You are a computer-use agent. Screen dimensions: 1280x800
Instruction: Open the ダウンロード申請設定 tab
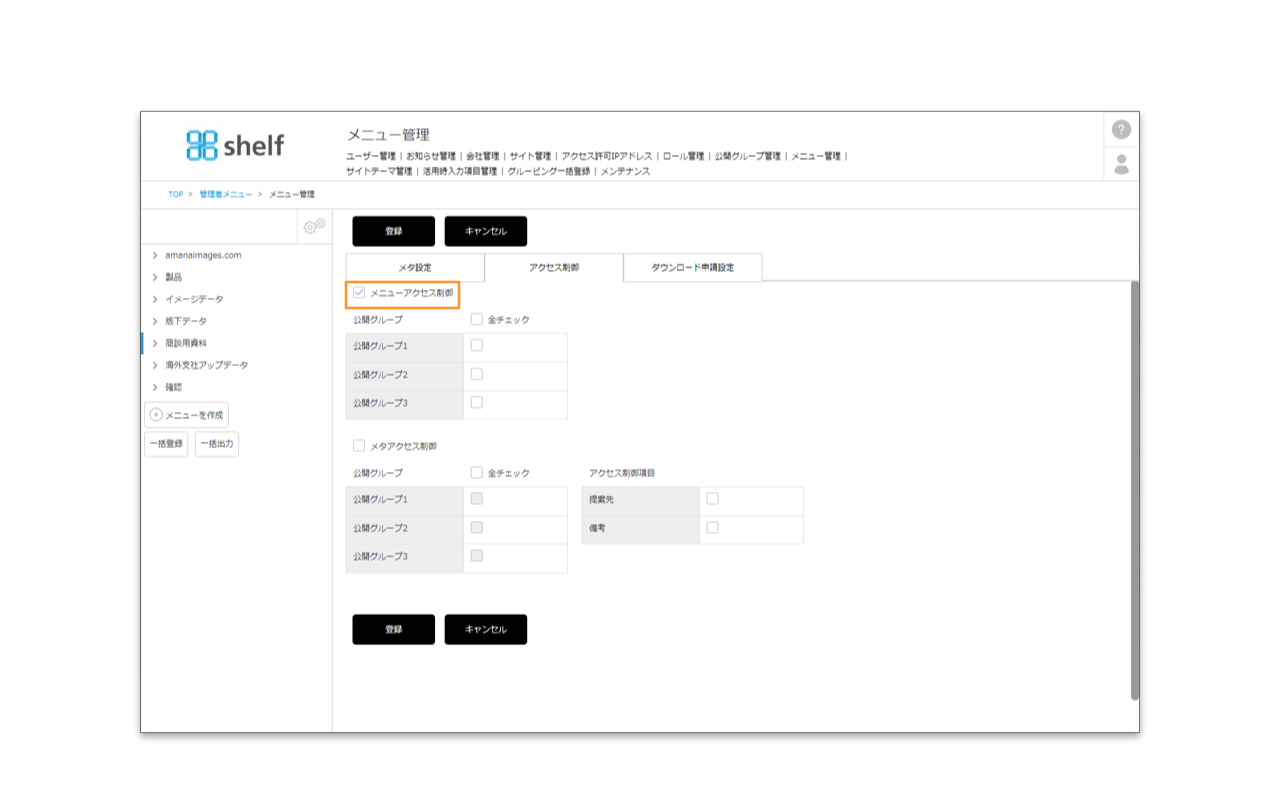pyautogui.click(x=692, y=268)
